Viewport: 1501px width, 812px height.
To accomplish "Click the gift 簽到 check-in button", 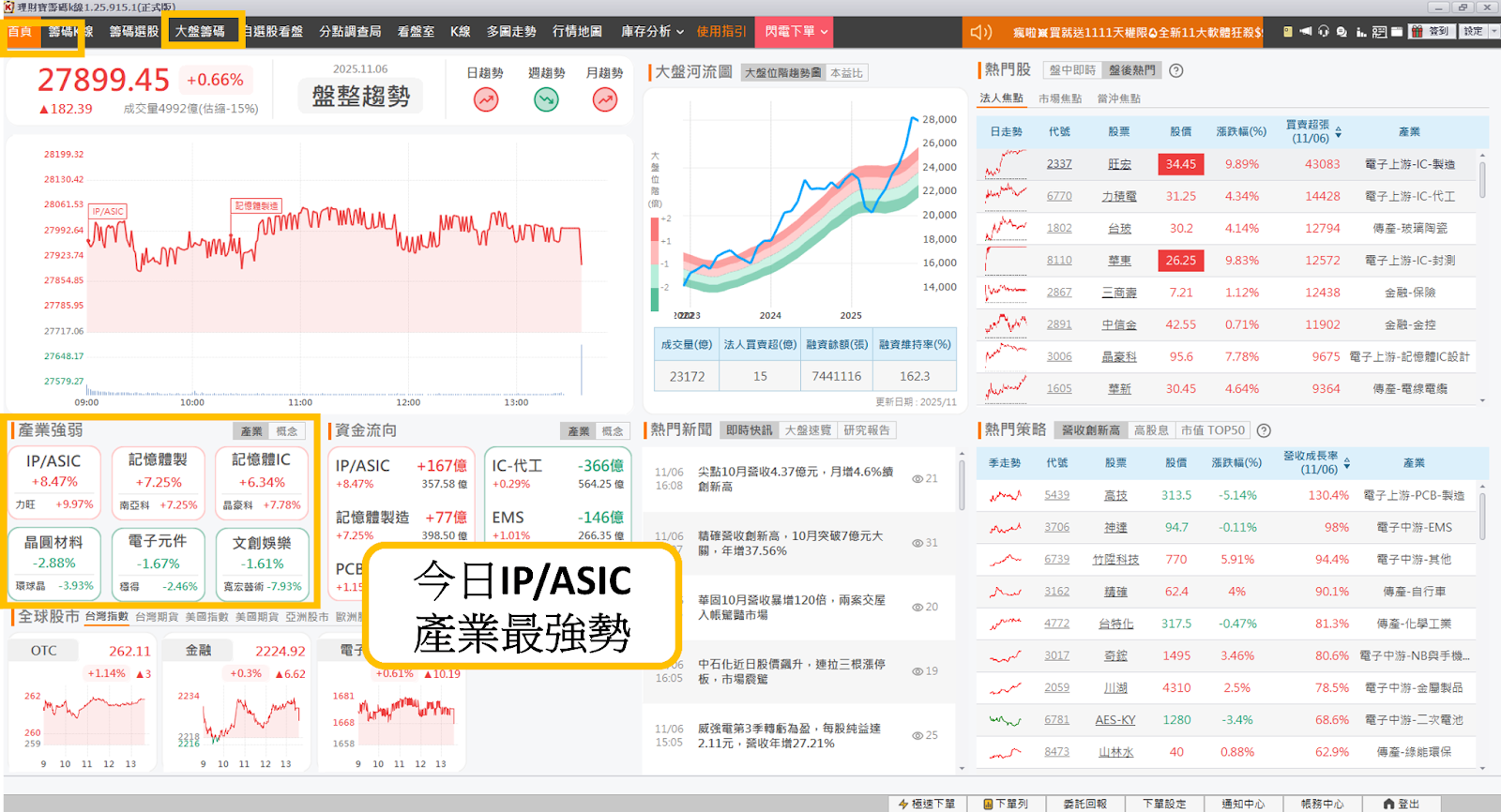I will point(1432,32).
